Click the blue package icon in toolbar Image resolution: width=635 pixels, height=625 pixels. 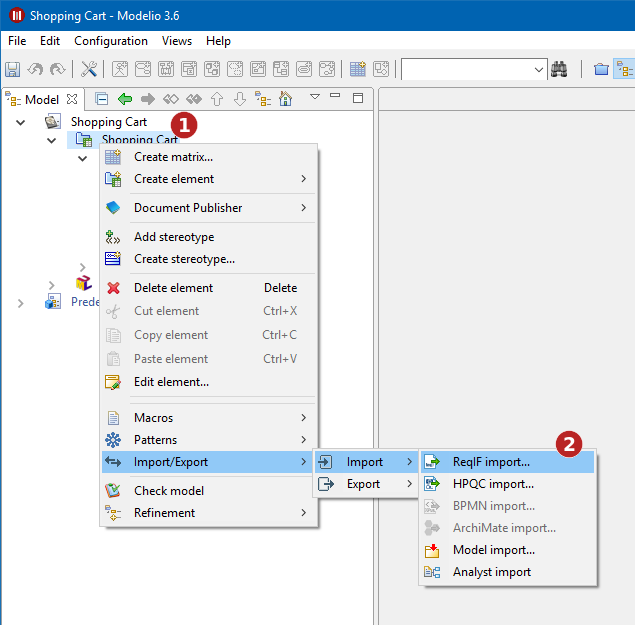pos(601,69)
